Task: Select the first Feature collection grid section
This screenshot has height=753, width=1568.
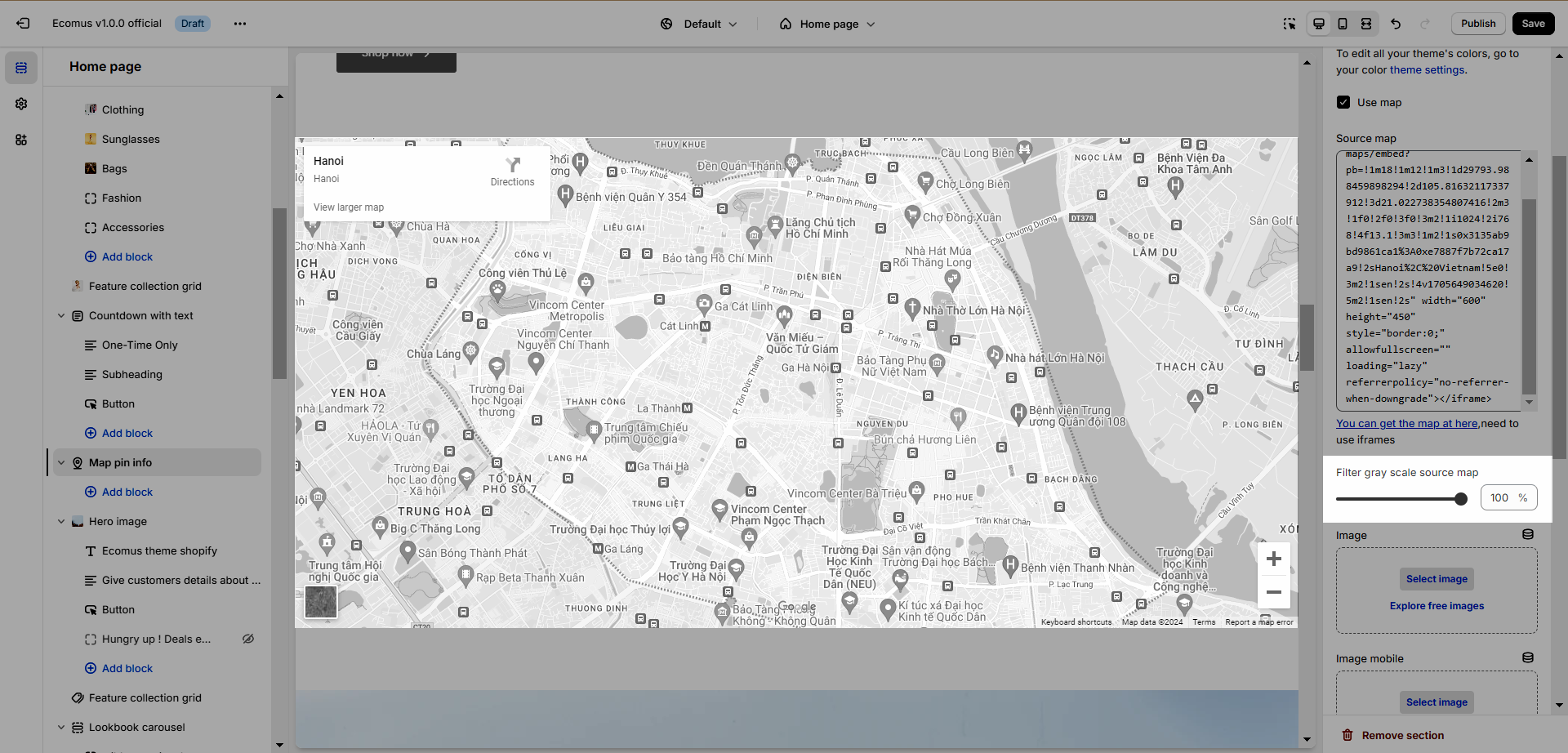Action: (145, 286)
